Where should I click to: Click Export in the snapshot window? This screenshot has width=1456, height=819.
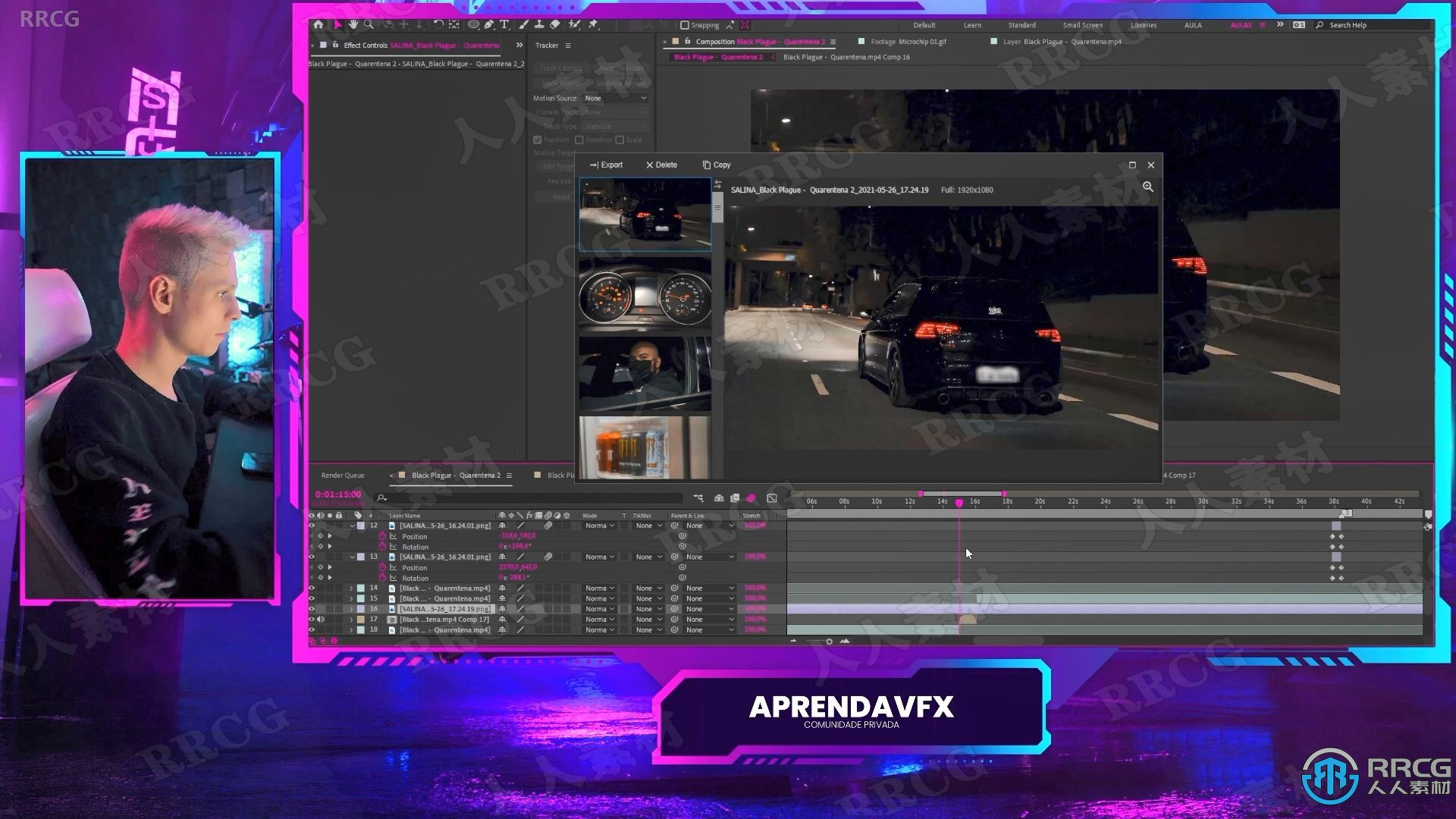(606, 165)
